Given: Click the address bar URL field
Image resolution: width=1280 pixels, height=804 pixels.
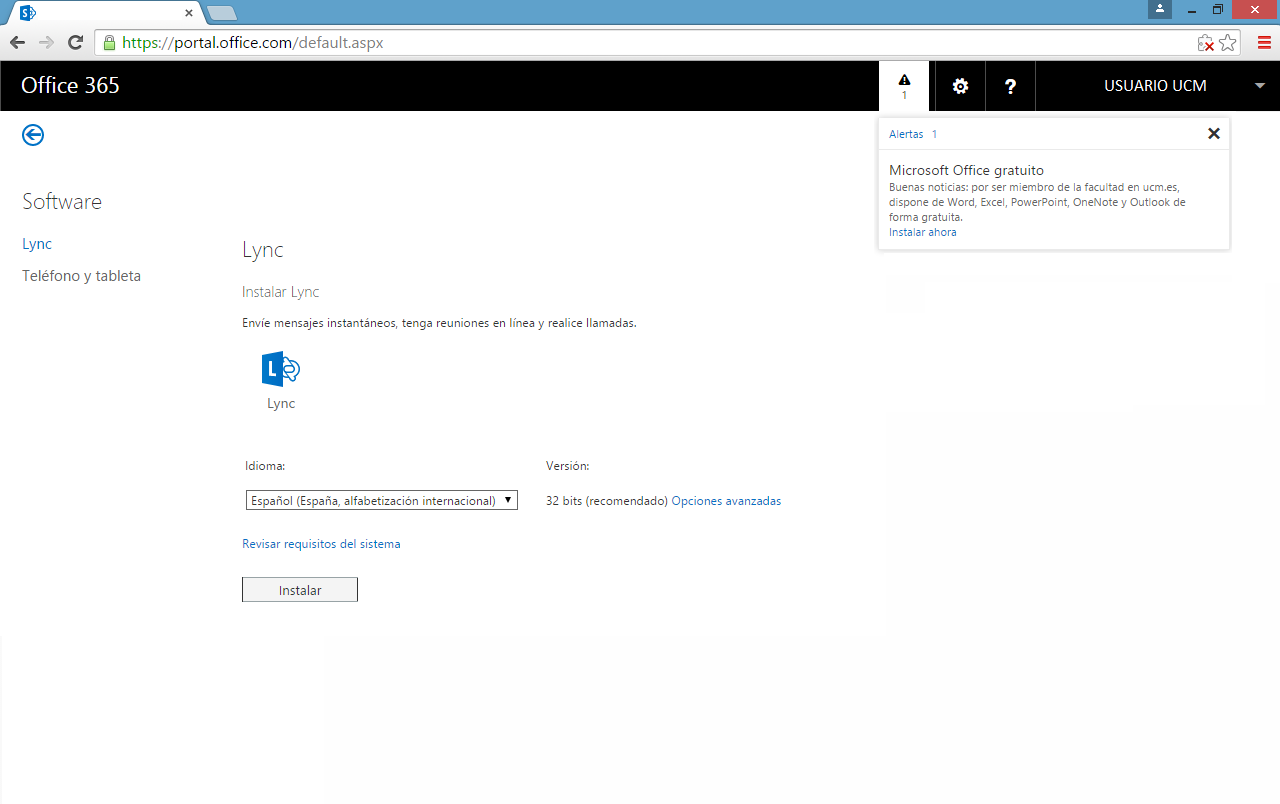Looking at the screenshot, I should tap(640, 43).
